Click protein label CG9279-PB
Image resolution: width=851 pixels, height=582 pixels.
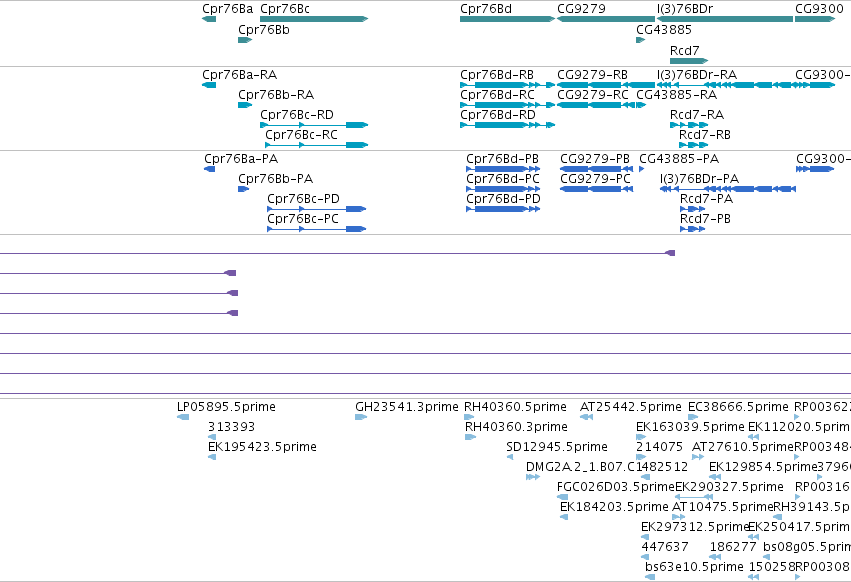coord(595,159)
